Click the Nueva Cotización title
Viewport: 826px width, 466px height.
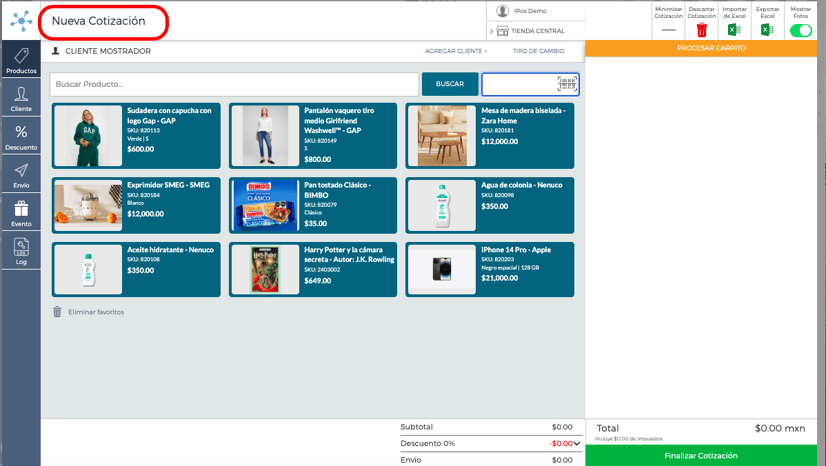[99, 21]
